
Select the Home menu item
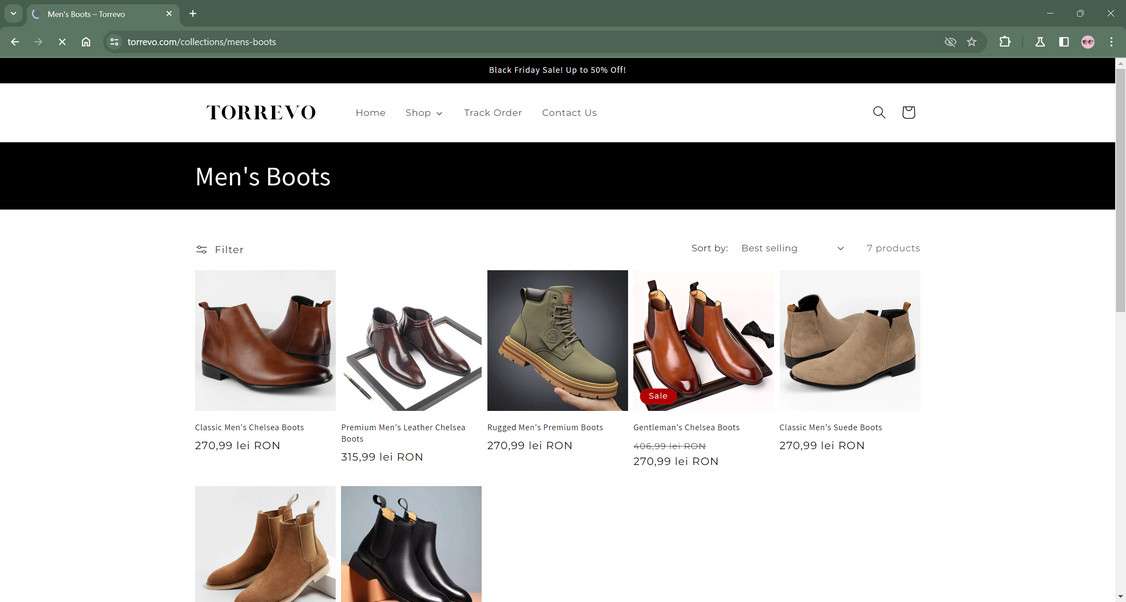(x=370, y=112)
